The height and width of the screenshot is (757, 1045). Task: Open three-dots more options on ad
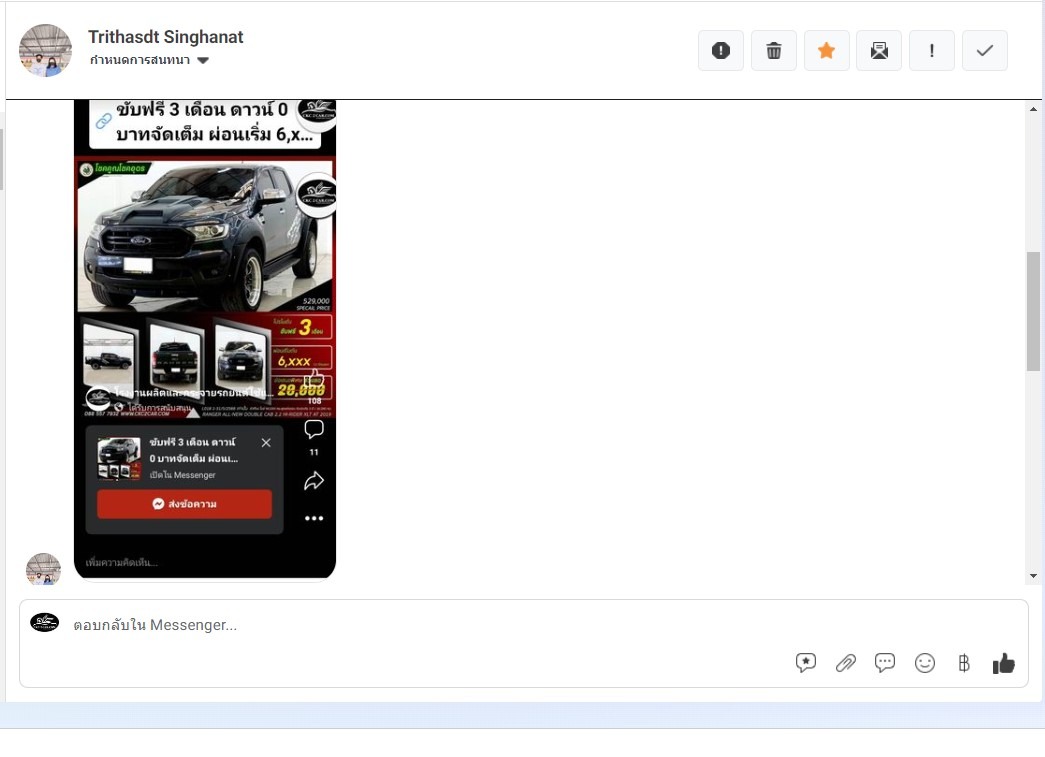click(x=314, y=518)
